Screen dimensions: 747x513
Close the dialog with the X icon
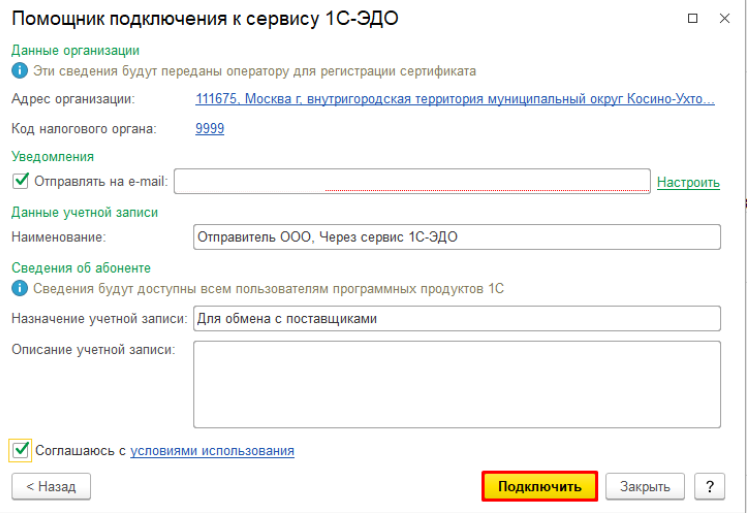[x=723, y=19]
